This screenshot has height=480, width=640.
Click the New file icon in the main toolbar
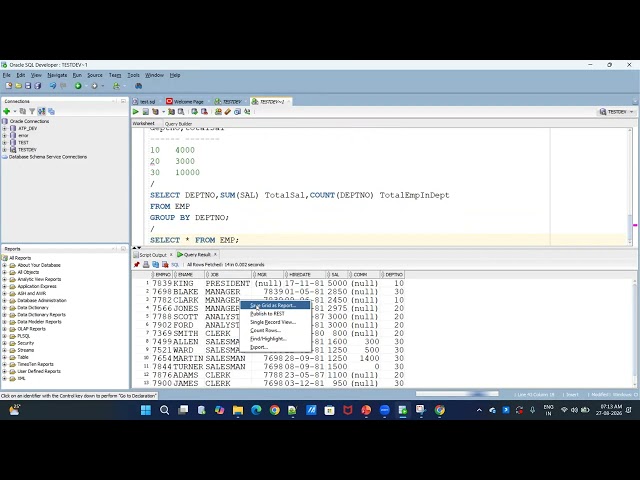(x=9, y=86)
